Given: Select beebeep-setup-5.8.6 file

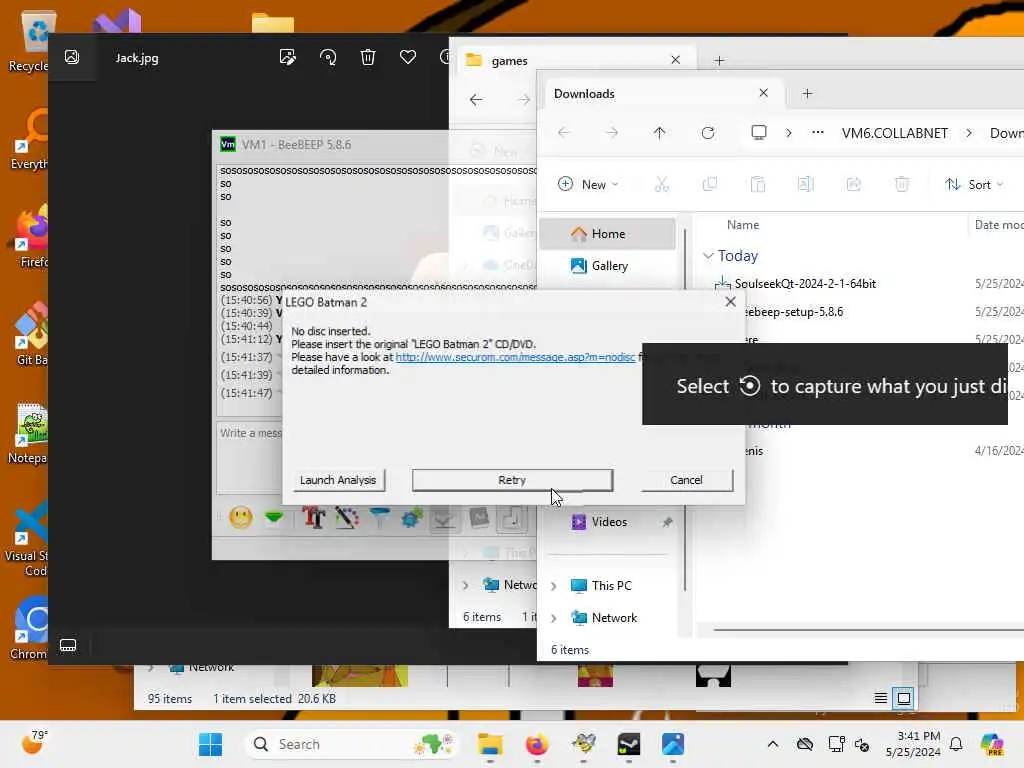Looking at the screenshot, I should click(793, 312).
